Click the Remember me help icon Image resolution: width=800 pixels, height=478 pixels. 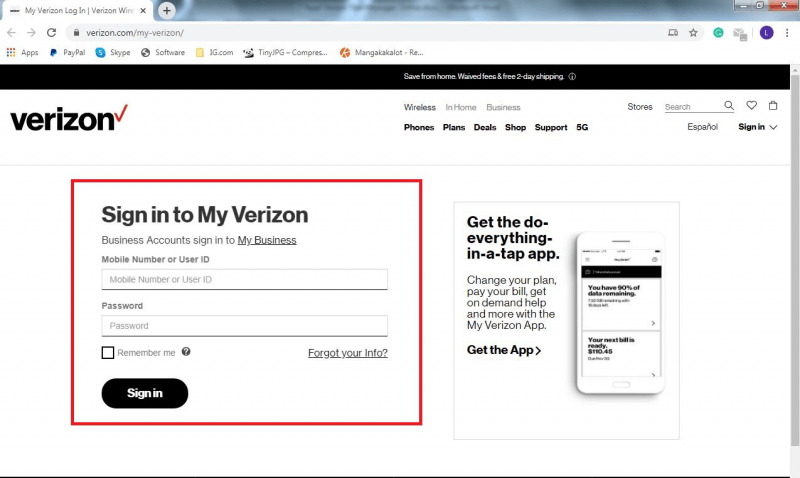tap(186, 351)
